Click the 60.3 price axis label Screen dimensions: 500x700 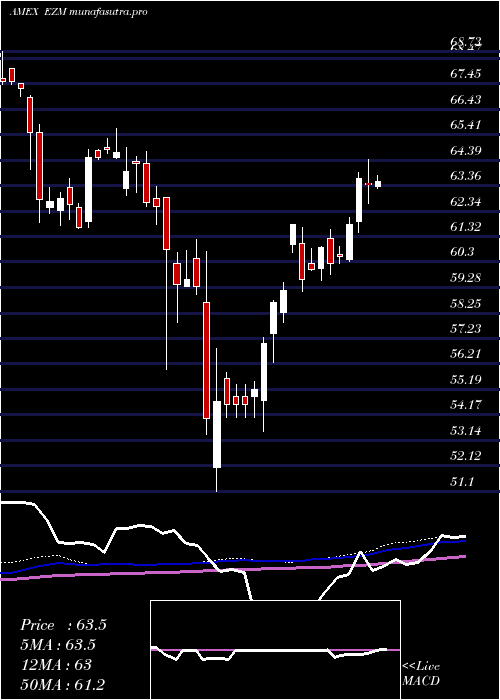(462, 253)
